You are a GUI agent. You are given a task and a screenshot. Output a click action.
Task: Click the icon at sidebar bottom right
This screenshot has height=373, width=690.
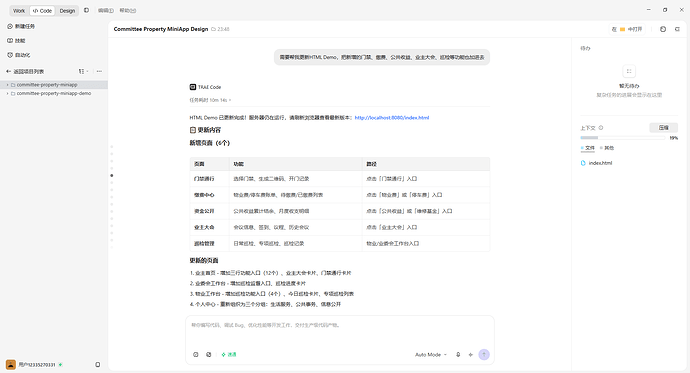pos(98,365)
